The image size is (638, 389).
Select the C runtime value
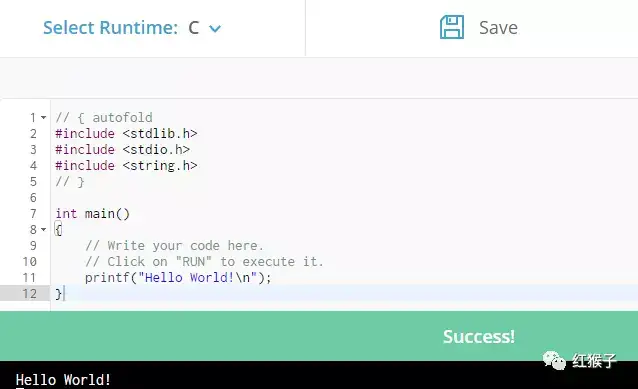click(194, 28)
